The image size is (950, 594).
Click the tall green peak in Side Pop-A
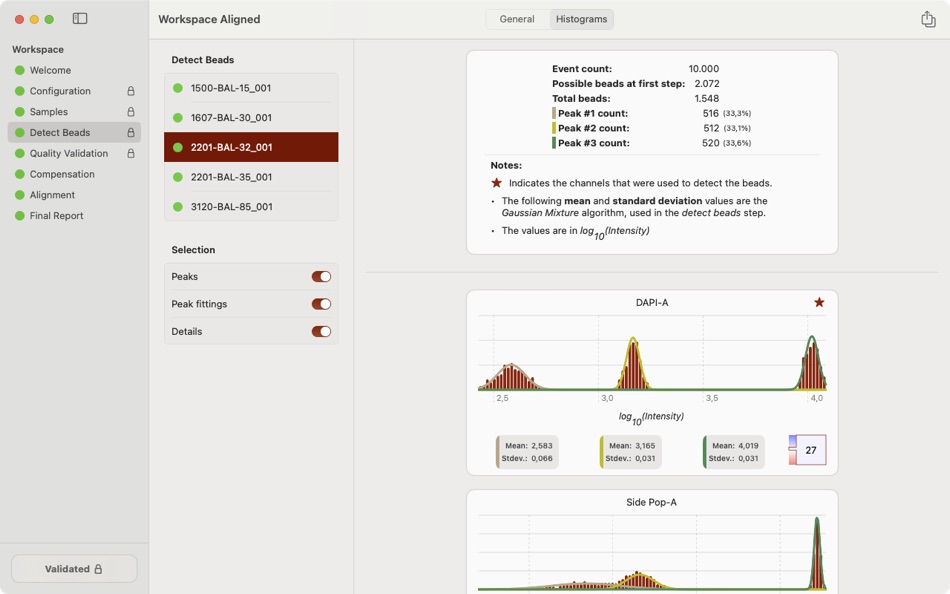(817, 553)
